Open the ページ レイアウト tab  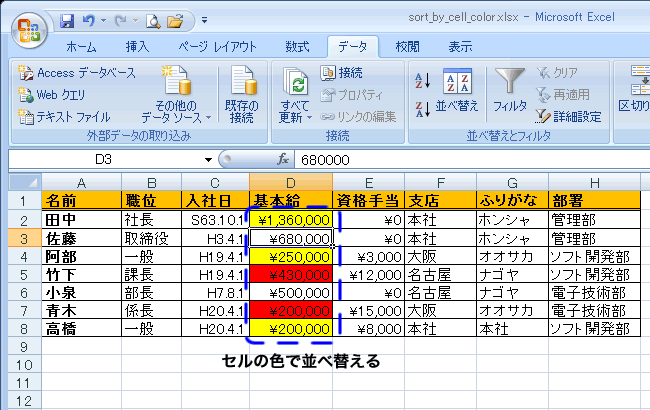[x=217, y=47]
